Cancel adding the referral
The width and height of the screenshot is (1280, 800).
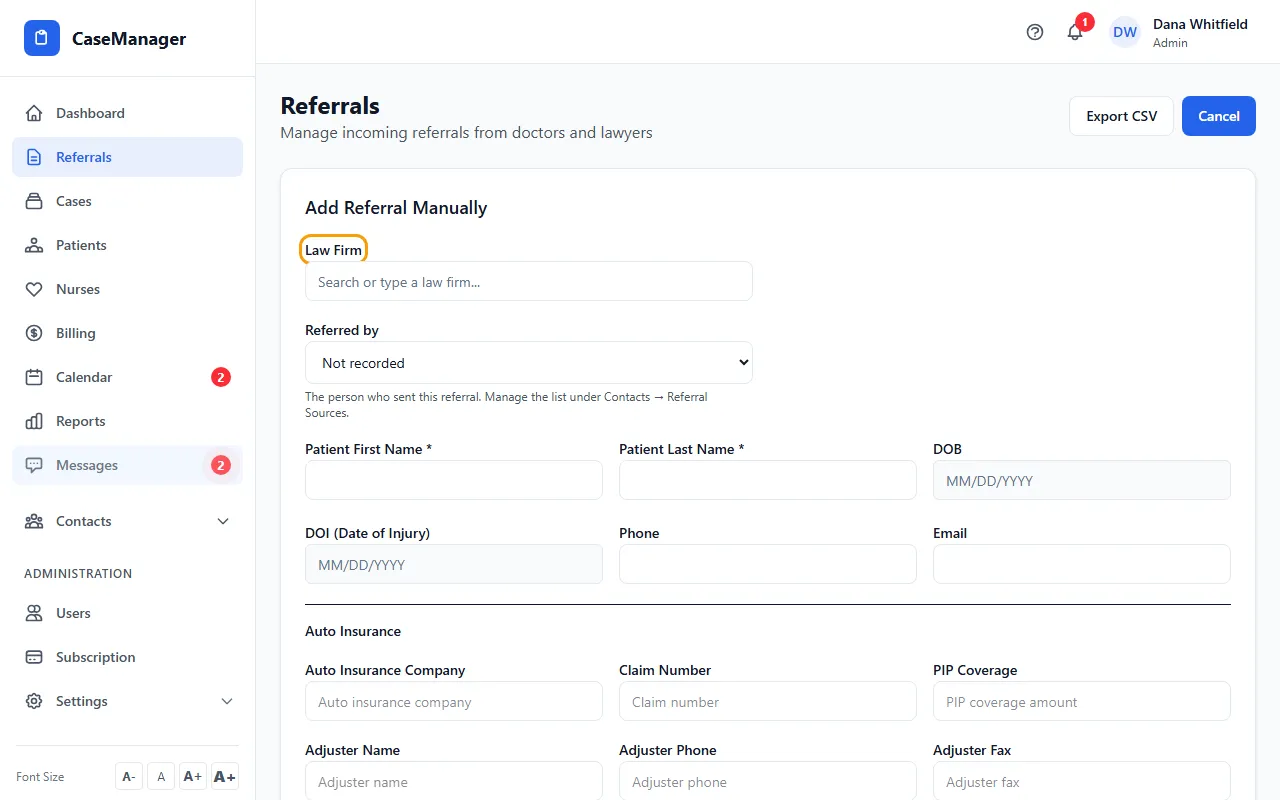(x=1219, y=116)
